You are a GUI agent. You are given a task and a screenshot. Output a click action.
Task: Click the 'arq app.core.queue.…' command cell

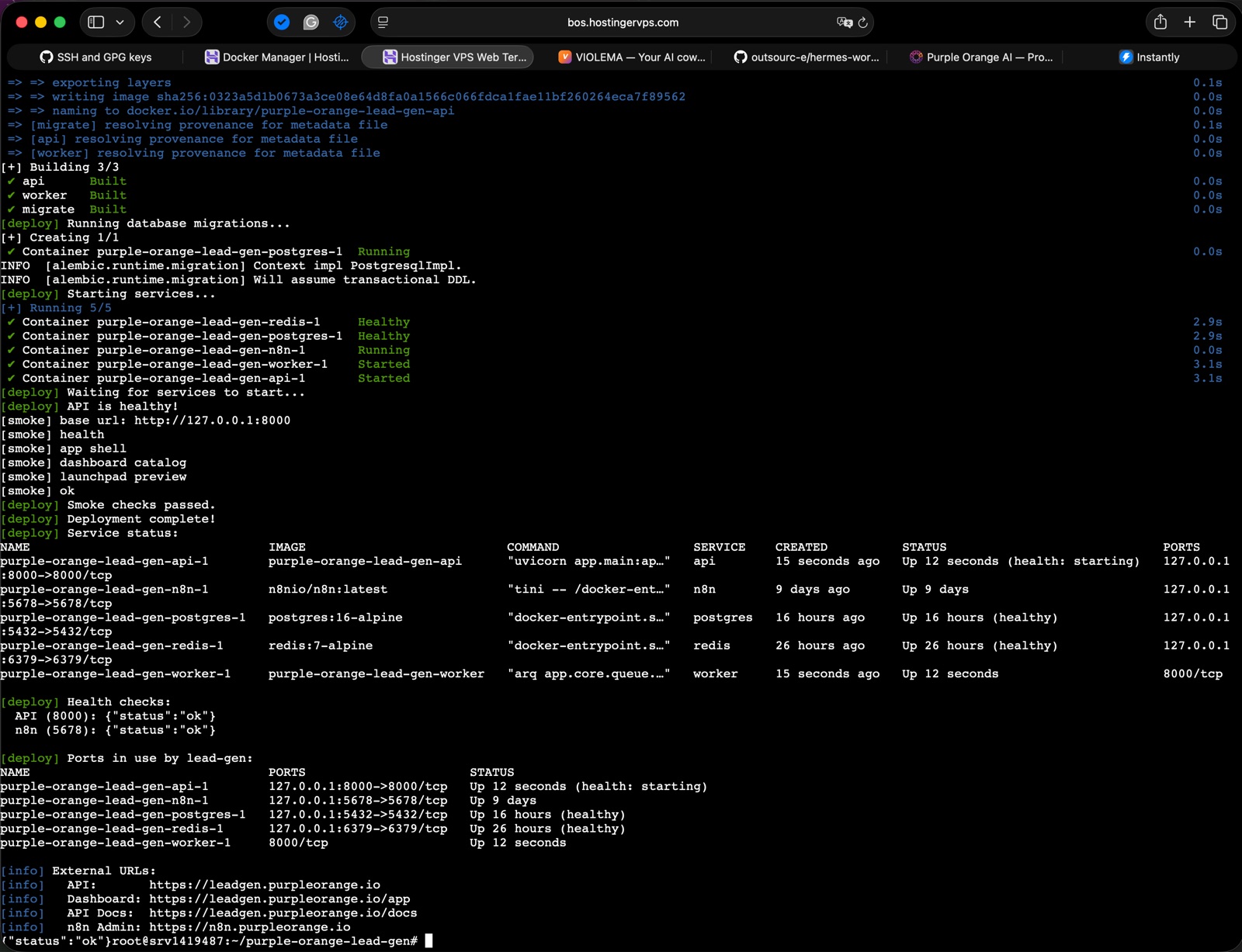(588, 674)
